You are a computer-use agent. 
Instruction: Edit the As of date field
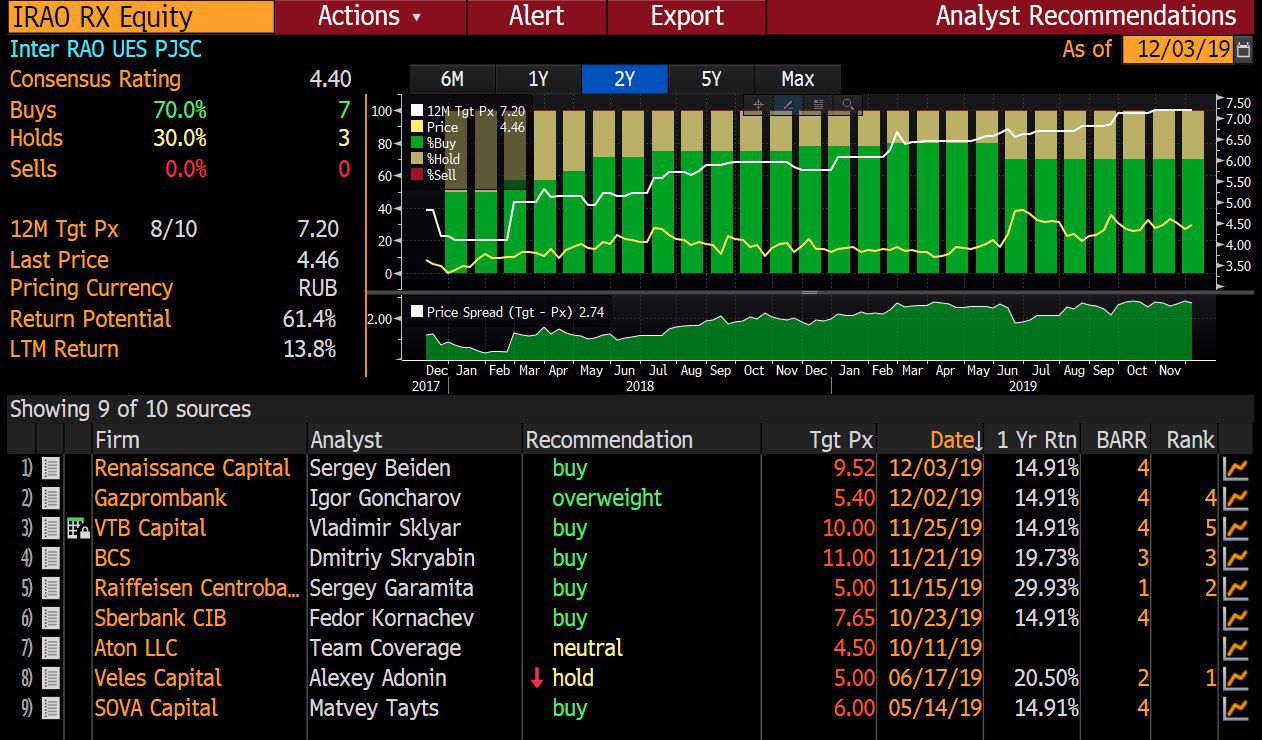click(1178, 49)
